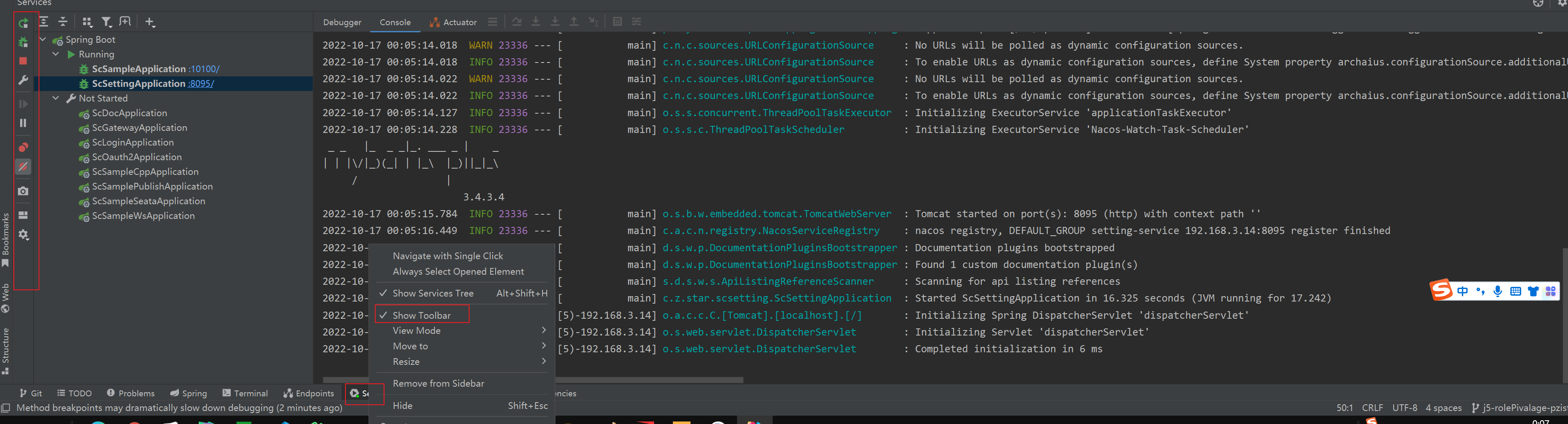
Task: Open the Add Service plus dropdown
Action: coord(150,22)
